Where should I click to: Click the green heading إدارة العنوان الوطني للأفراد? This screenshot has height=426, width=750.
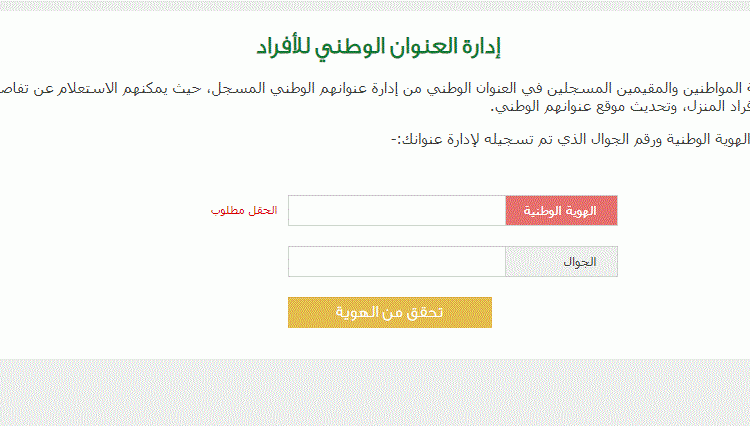tap(378, 47)
